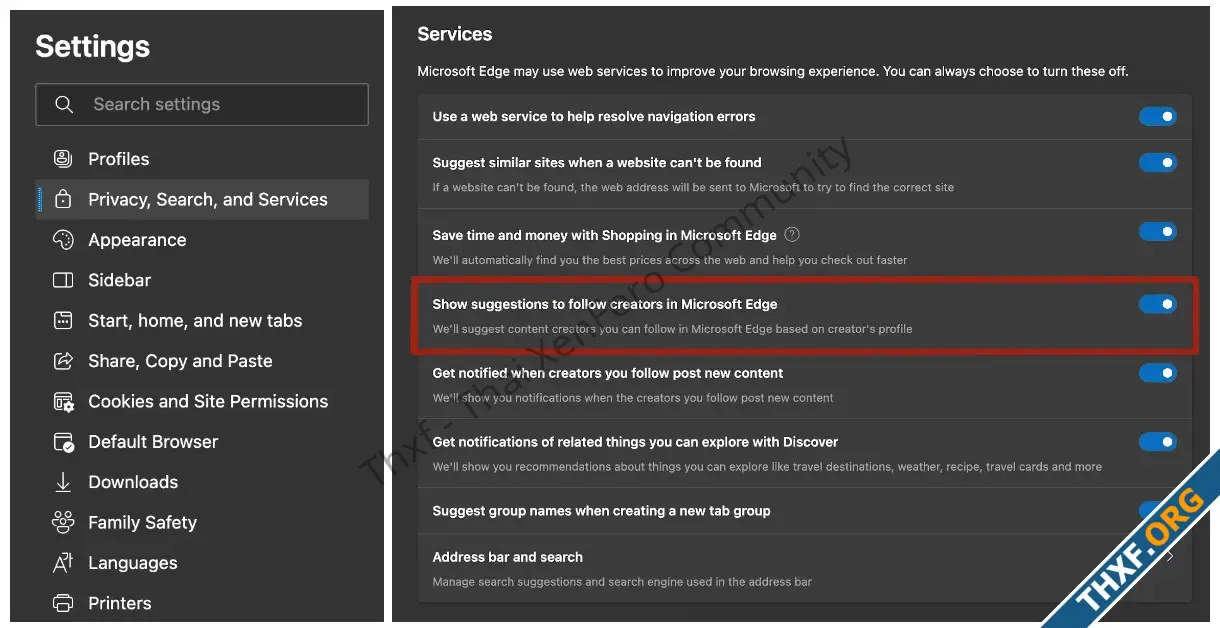
Task: Click the Sidebar panel icon
Action: [x=63, y=280]
